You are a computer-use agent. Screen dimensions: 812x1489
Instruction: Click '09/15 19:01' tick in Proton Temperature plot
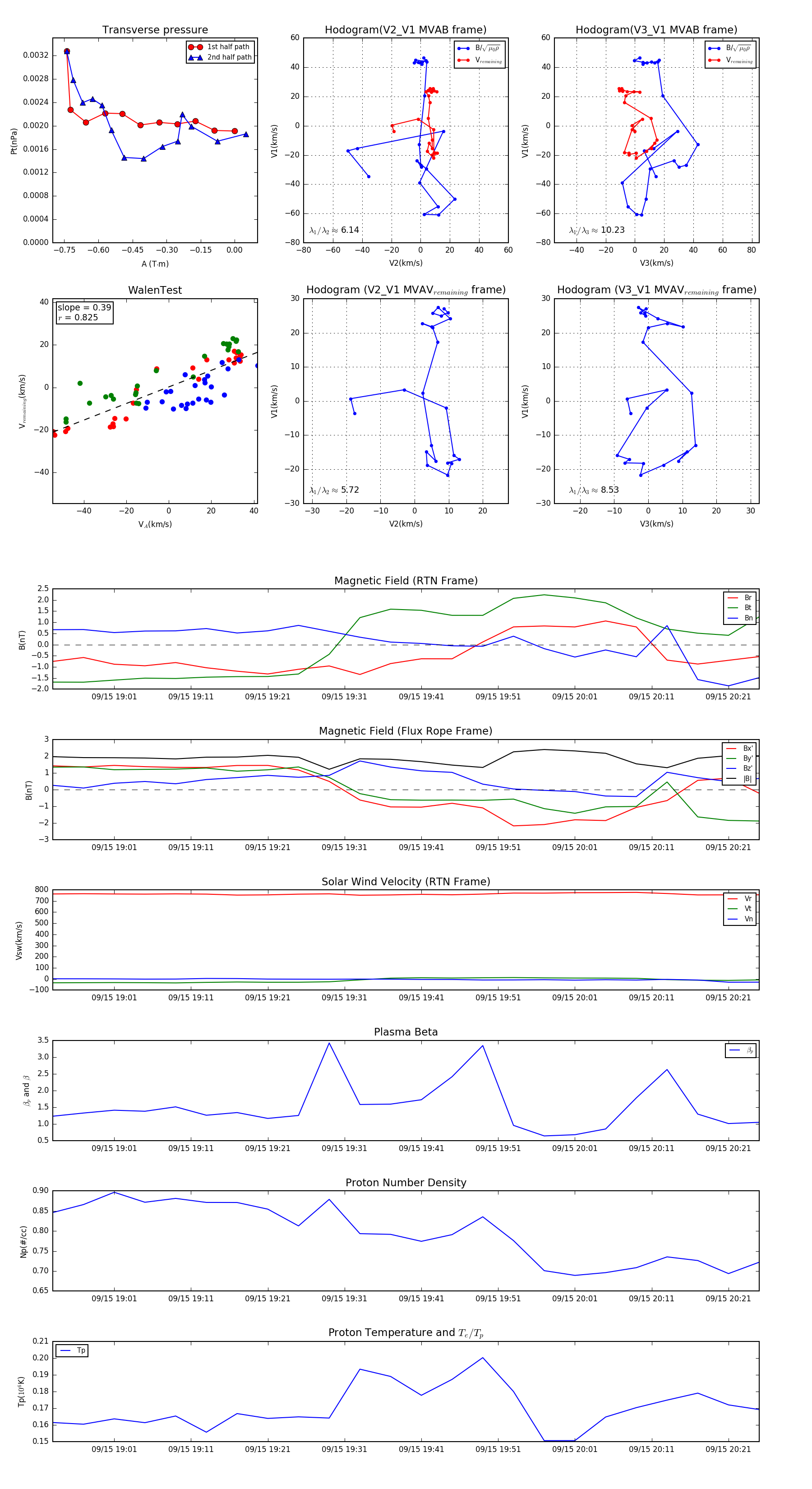click(114, 1449)
